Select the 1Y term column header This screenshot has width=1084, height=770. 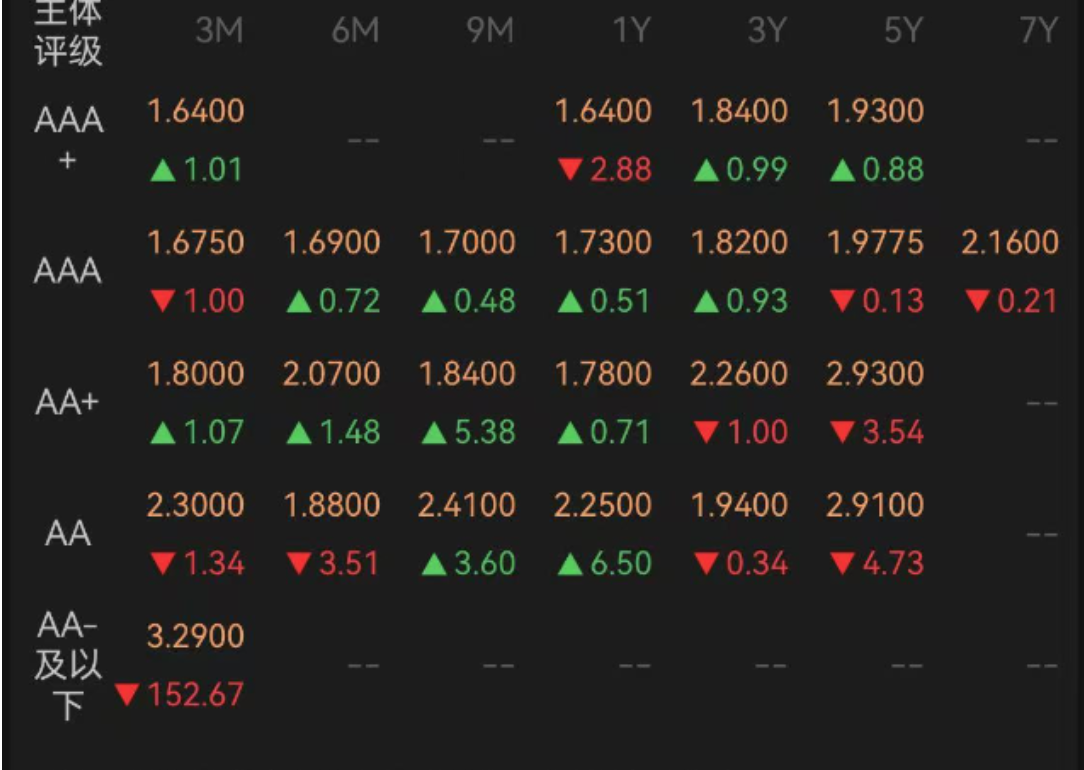631,31
